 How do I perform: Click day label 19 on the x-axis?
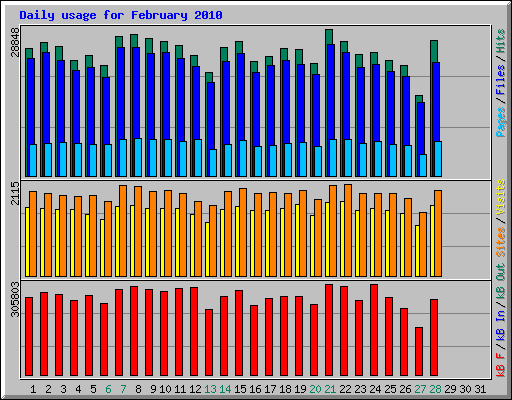tap(300, 389)
